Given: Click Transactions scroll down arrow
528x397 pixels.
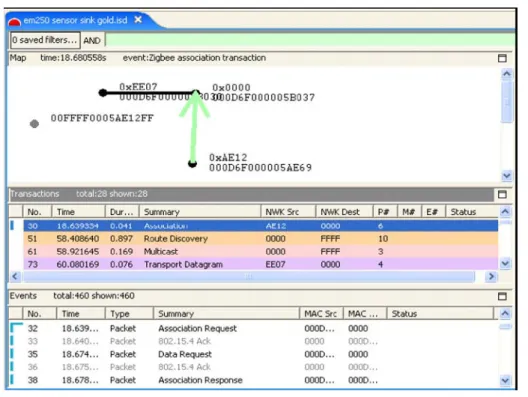Looking at the screenshot, I should tap(505, 263).
